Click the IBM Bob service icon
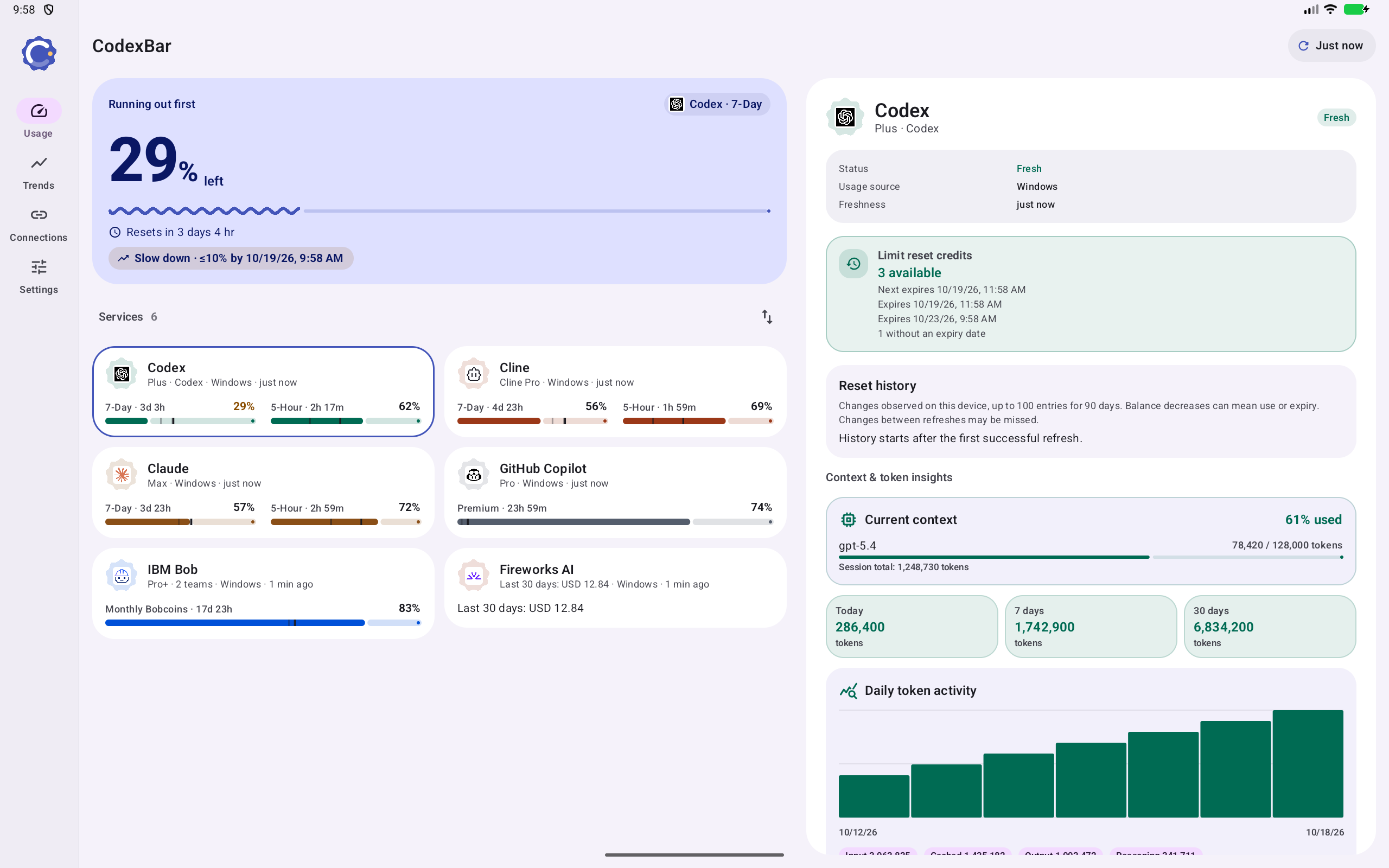Image resolution: width=1389 pixels, height=868 pixels. (121, 576)
